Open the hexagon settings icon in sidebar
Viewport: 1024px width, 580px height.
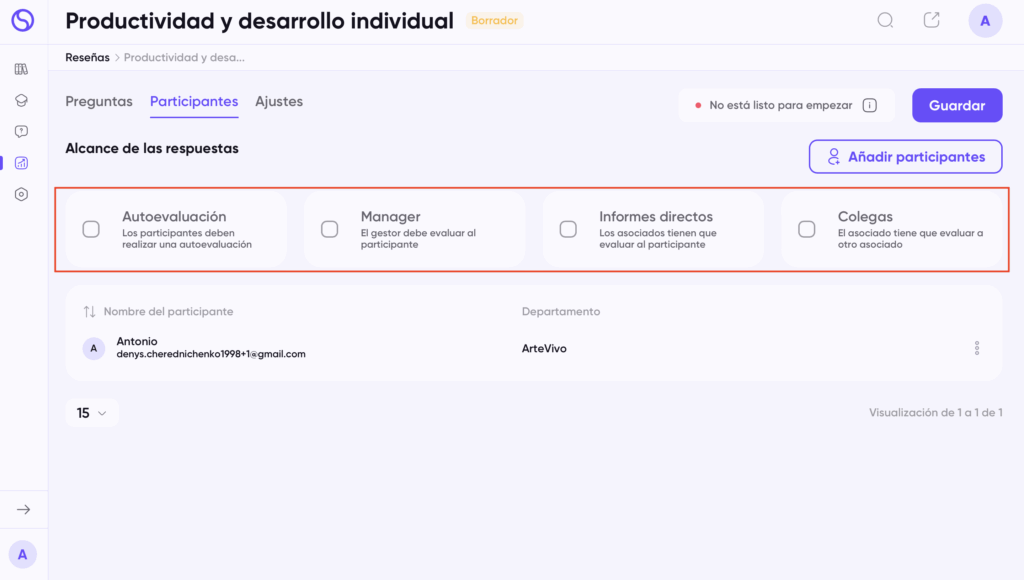pyautogui.click(x=21, y=194)
